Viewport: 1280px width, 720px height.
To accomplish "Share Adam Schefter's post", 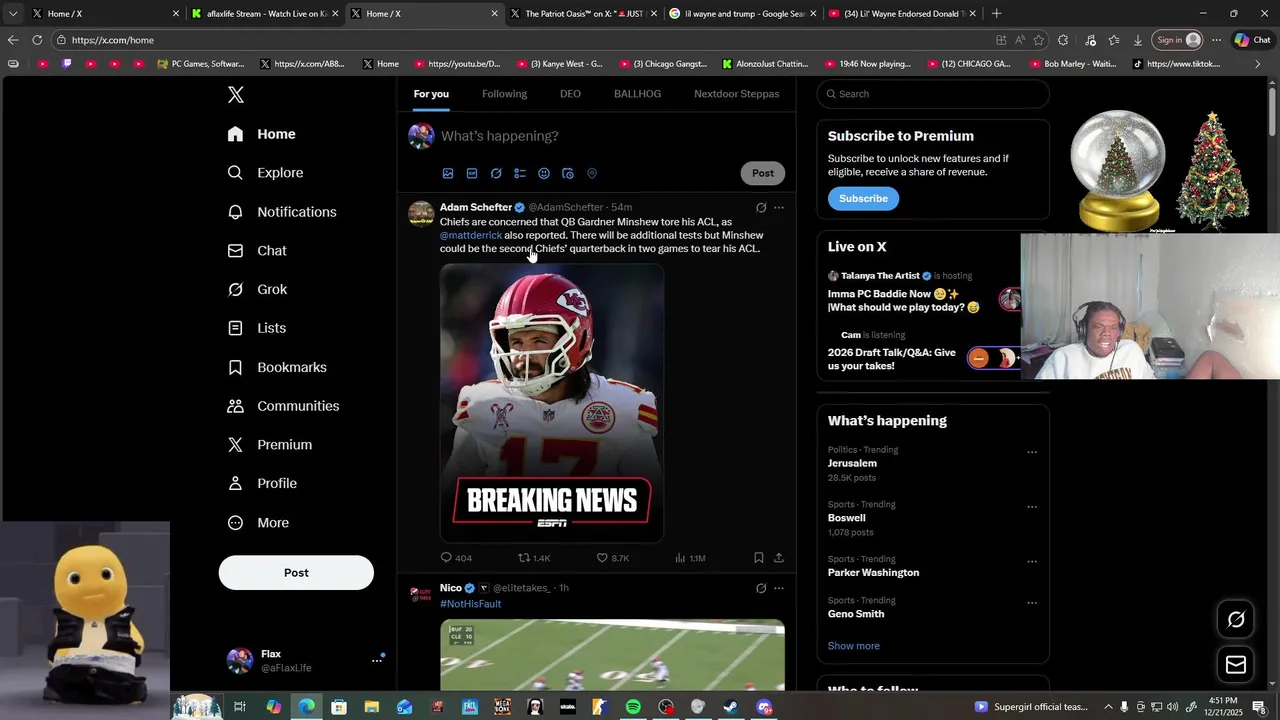I will [x=779, y=558].
